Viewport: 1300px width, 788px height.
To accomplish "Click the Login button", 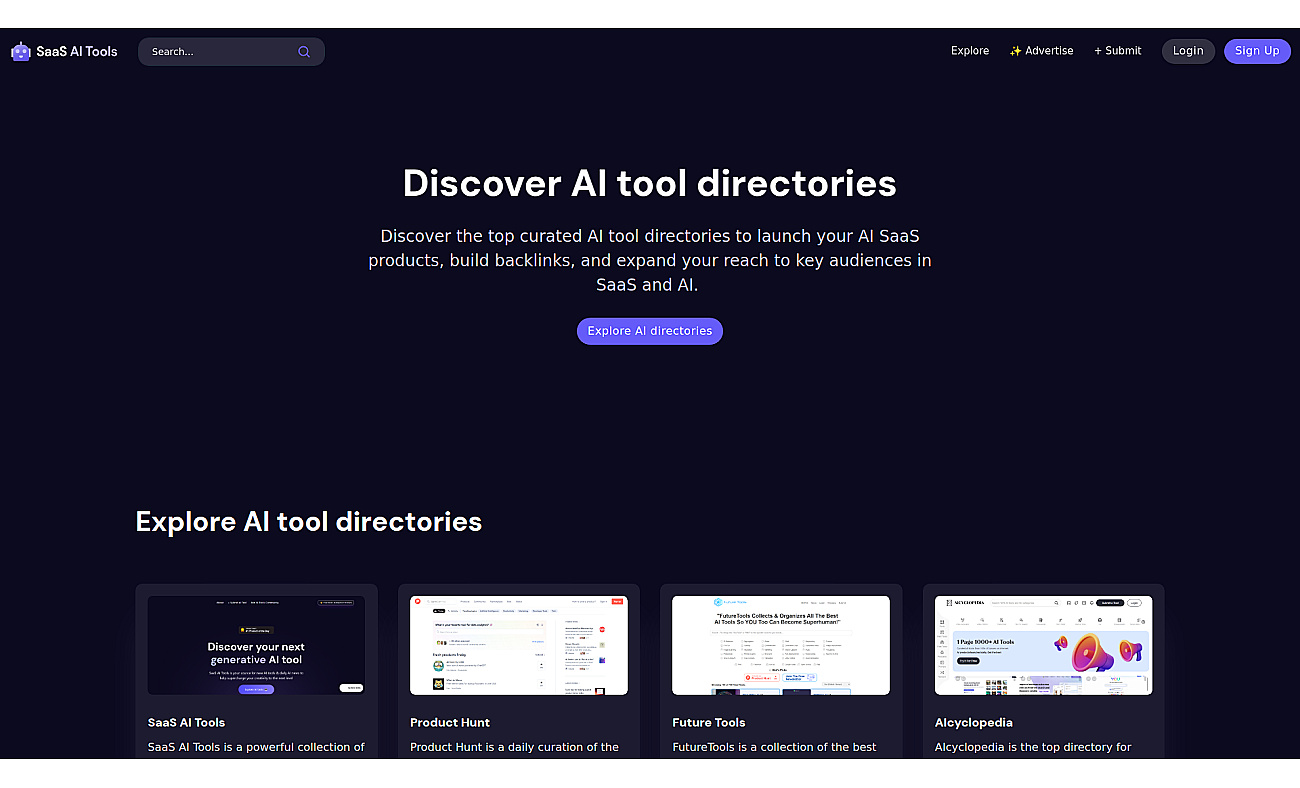I will pos(1188,51).
